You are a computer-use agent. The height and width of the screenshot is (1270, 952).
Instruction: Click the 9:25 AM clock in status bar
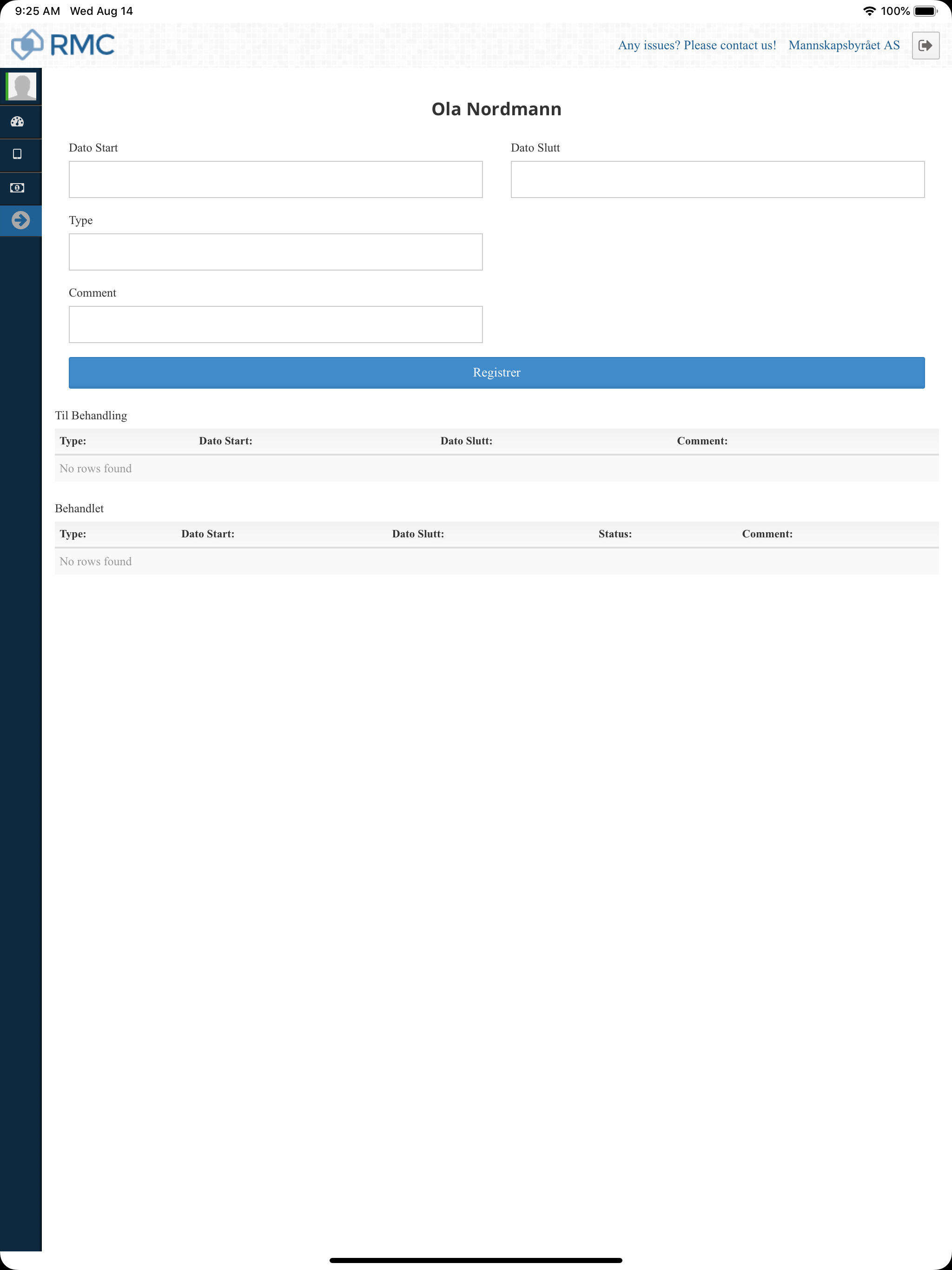pyautogui.click(x=37, y=11)
